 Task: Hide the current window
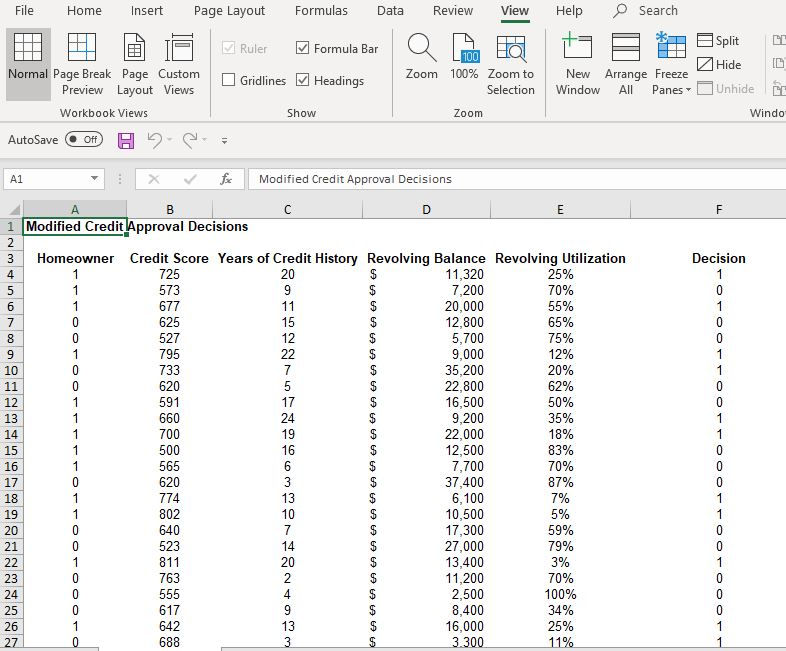[x=719, y=64]
